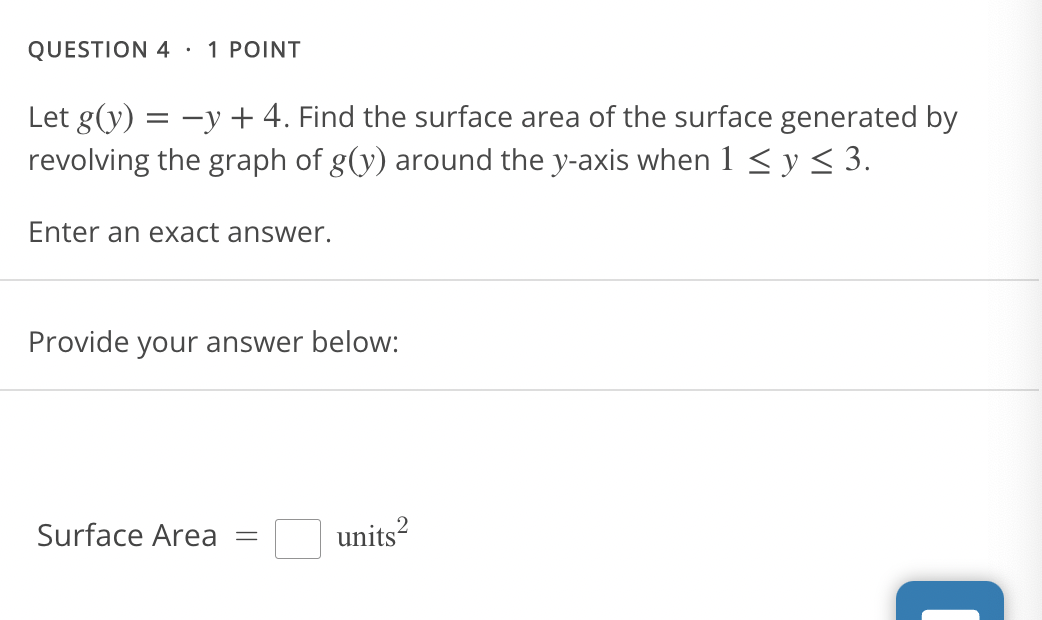Select the 1 POINT label
Viewport: 1042px width, 620px height.
point(253,49)
